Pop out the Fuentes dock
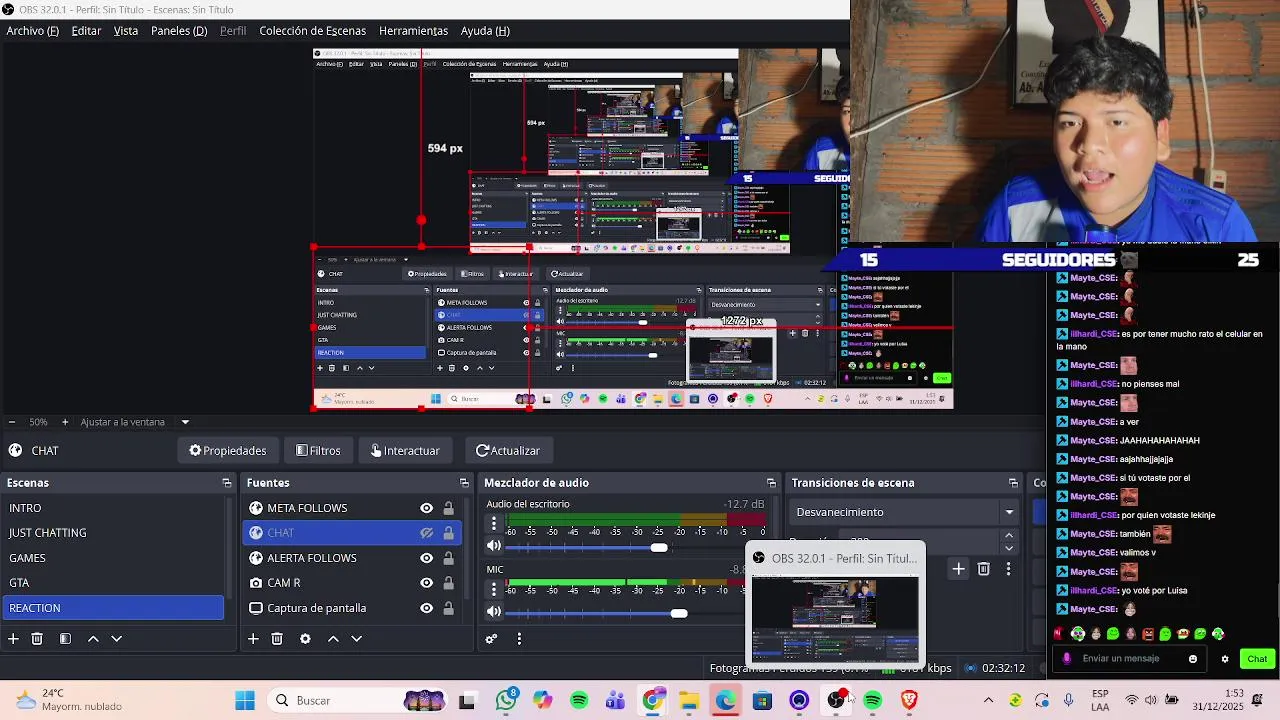The image size is (1280, 720). coord(464,483)
